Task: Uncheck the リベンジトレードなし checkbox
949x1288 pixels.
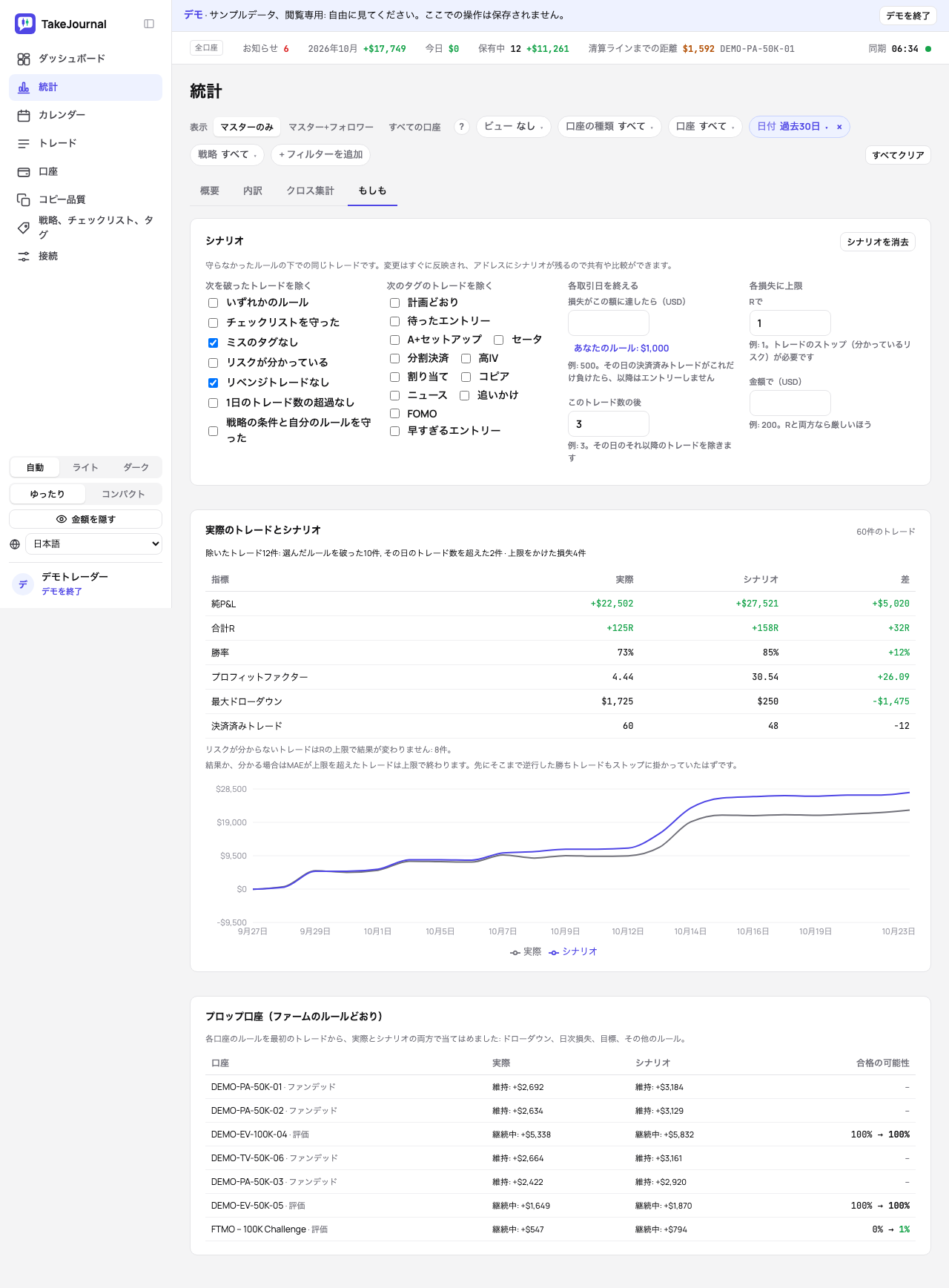Action: click(x=213, y=383)
